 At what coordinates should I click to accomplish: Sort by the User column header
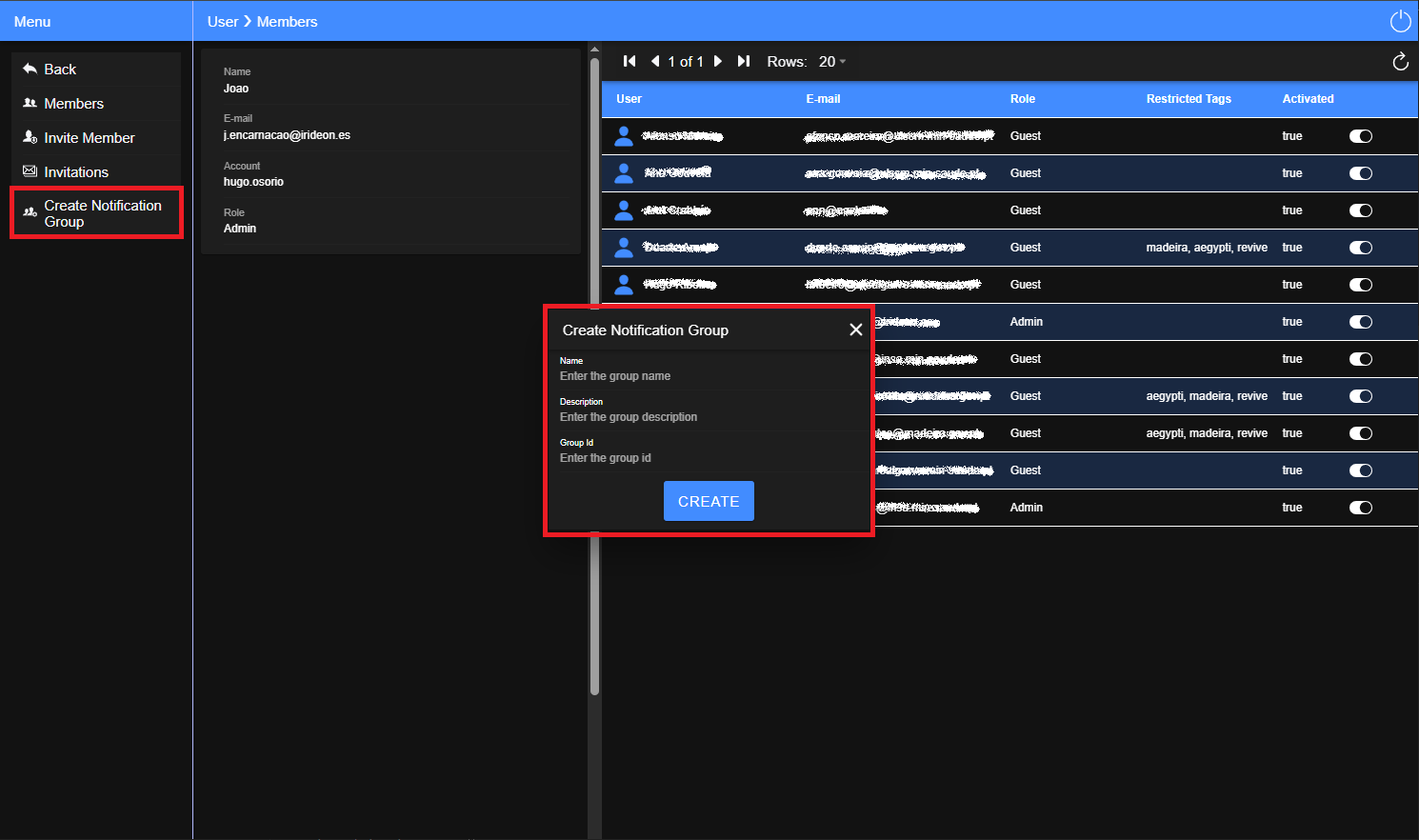click(x=629, y=99)
